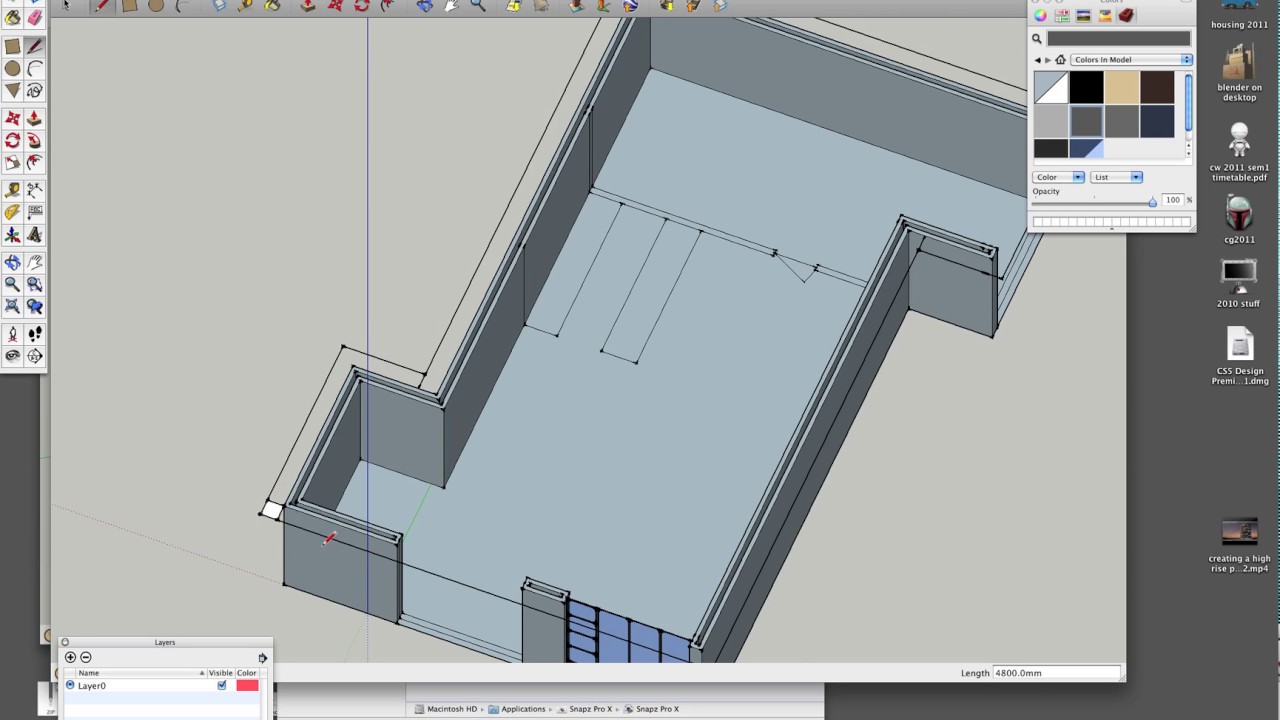Open the Layers panel details menu arrow

pyautogui.click(x=262, y=658)
